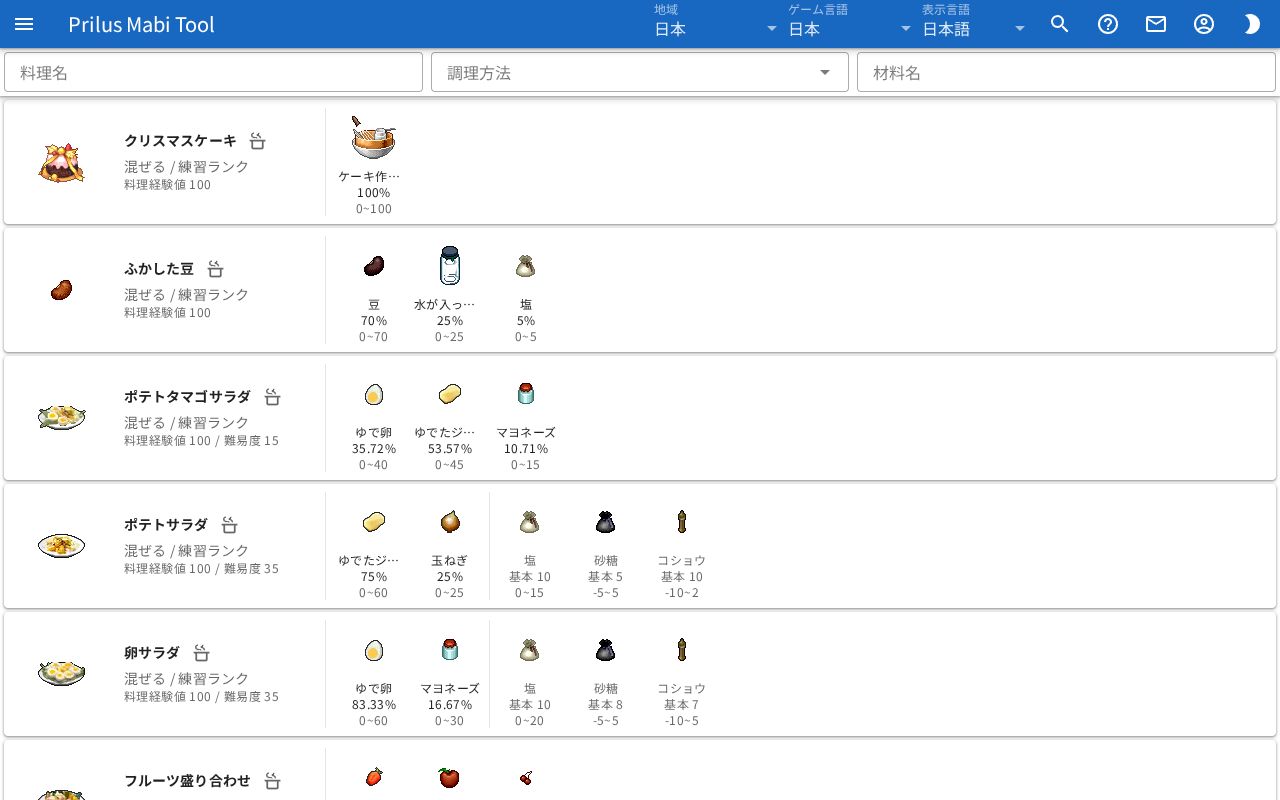1280x800 pixels.
Task: Click the クリスマスケーキ recipe name
Action: click(x=180, y=141)
